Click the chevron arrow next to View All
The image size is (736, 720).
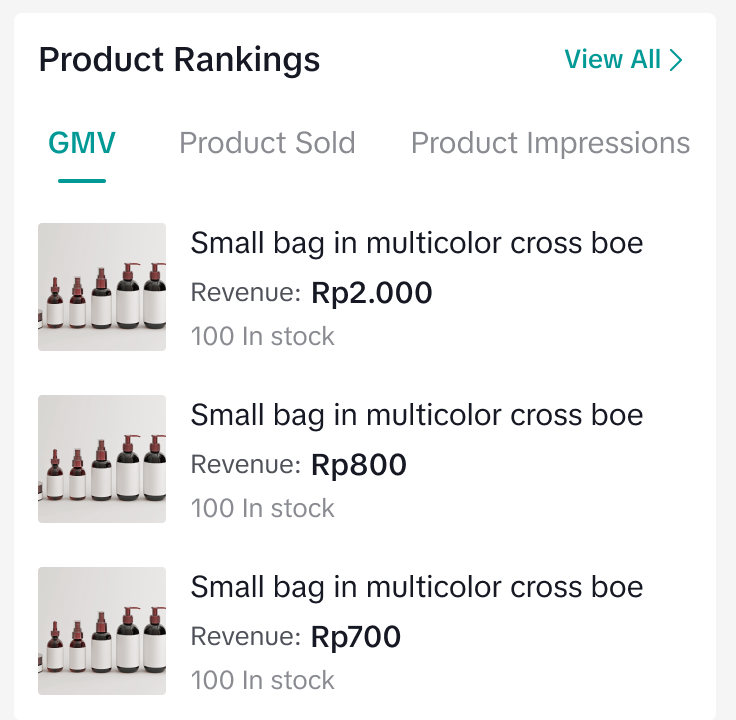[677, 60]
